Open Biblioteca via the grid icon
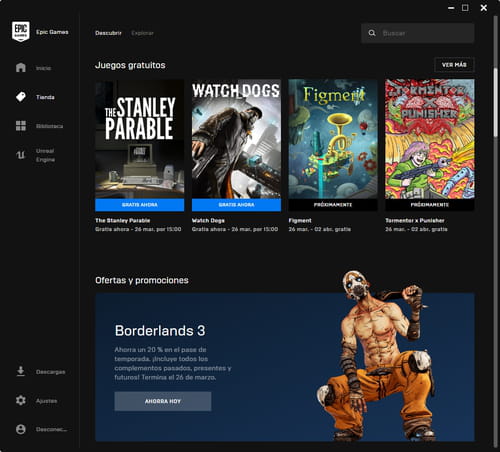Image resolution: width=500 pixels, height=452 pixels. pos(21,126)
